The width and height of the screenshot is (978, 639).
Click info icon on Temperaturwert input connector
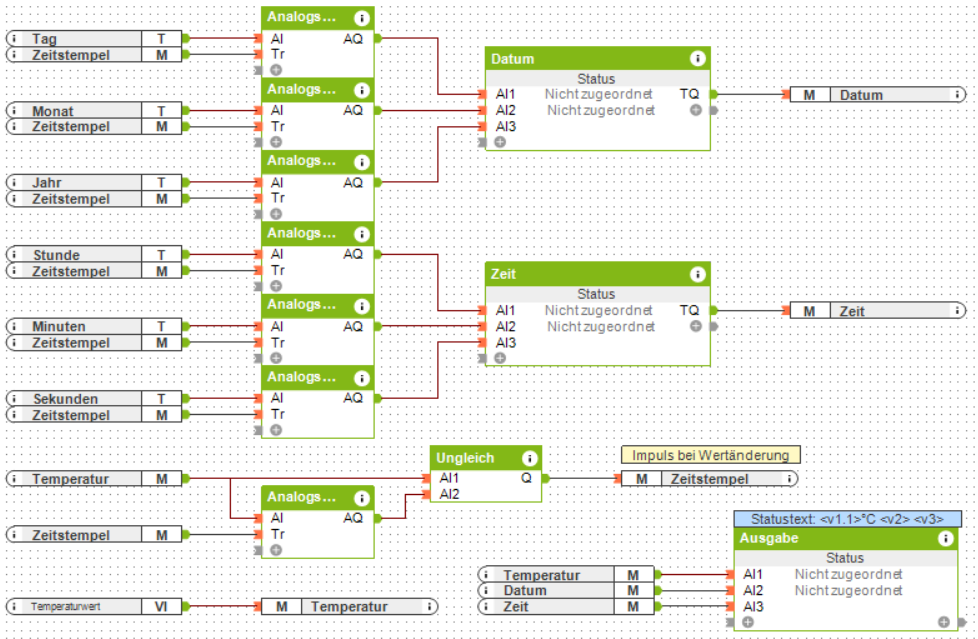[x=14, y=606]
